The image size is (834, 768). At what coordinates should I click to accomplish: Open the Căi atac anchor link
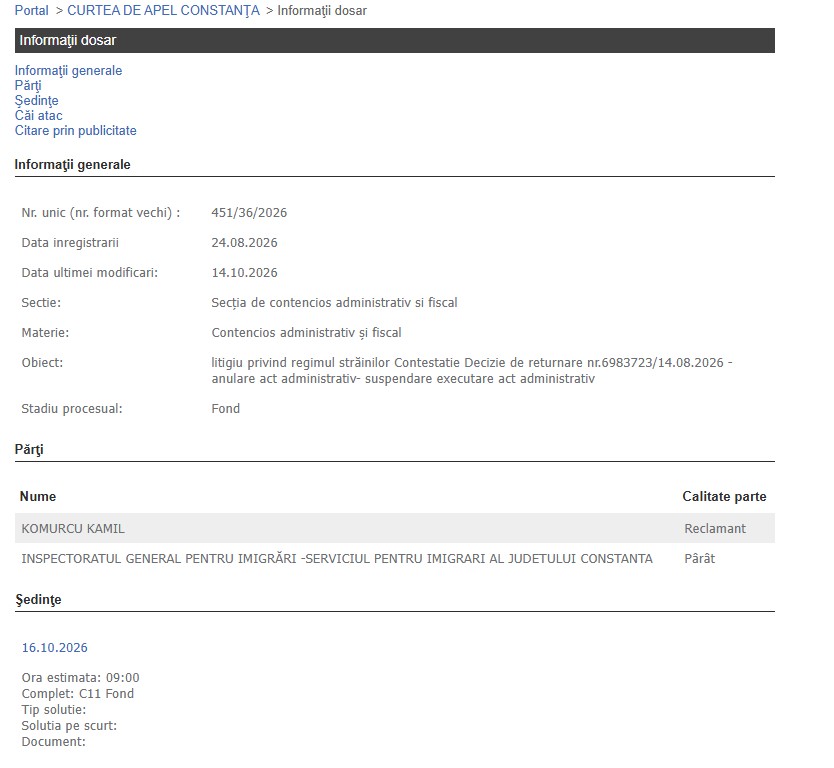[38, 115]
